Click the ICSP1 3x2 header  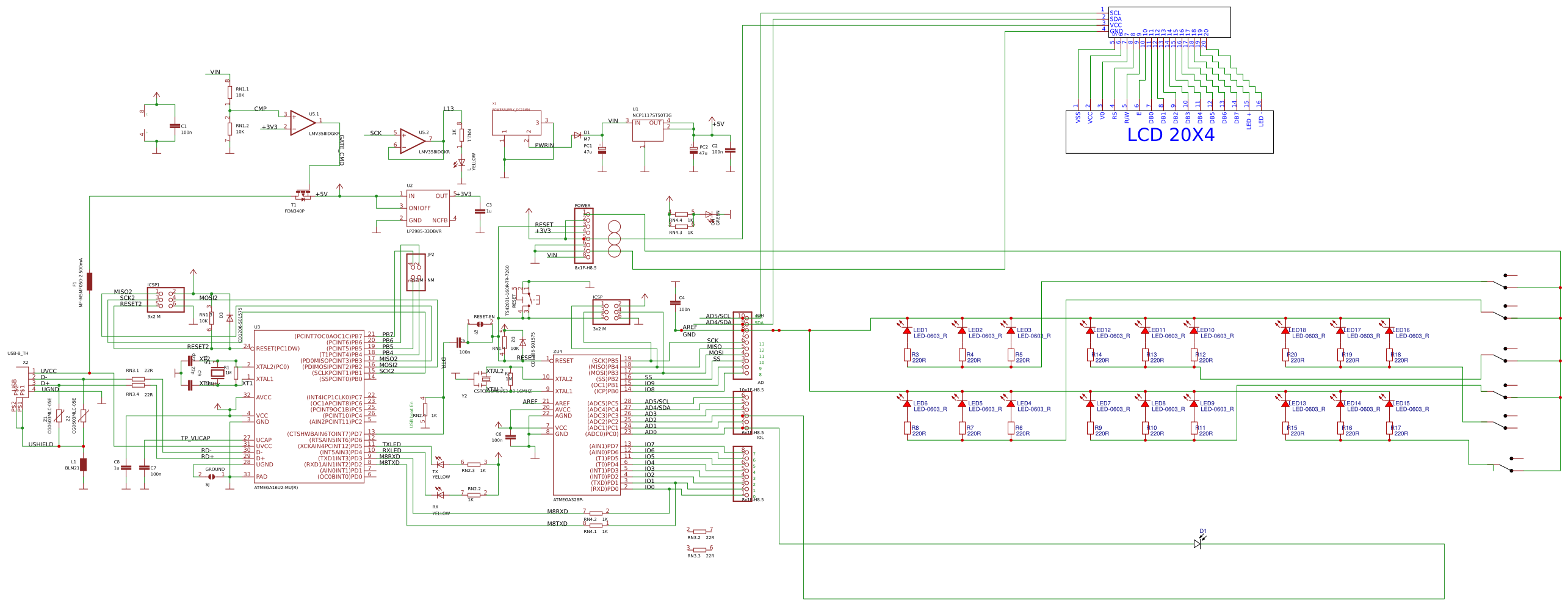pos(165,300)
